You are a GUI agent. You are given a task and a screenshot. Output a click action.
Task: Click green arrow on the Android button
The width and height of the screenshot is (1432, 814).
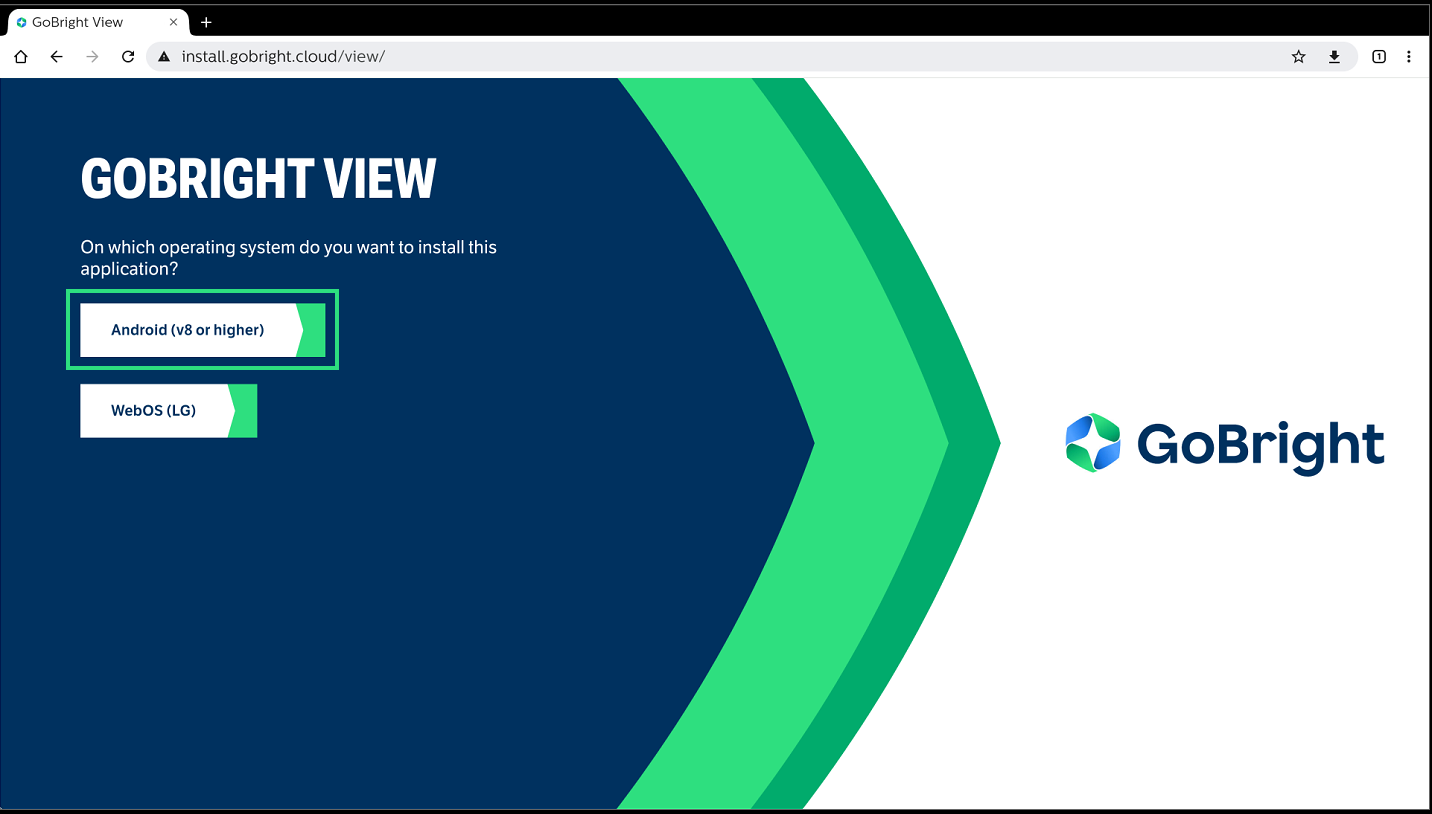click(x=313, y=330)
